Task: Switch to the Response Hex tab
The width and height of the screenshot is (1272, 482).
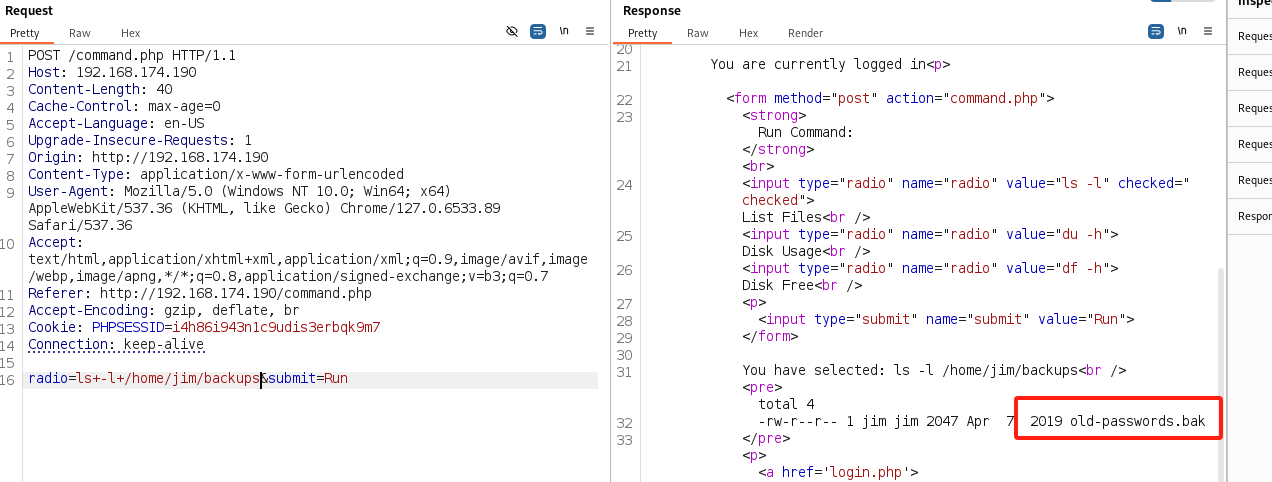Action: coord(749,33)
